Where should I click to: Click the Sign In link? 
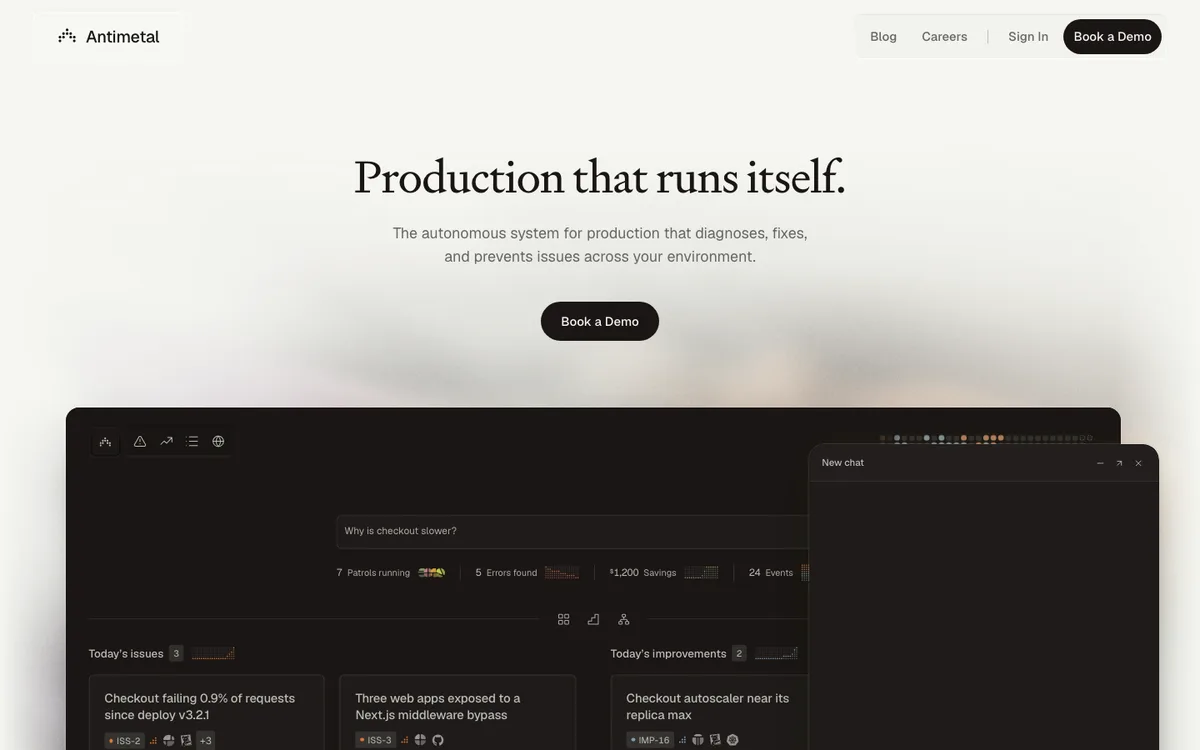pyautogui.click(x=1028, y=37)
